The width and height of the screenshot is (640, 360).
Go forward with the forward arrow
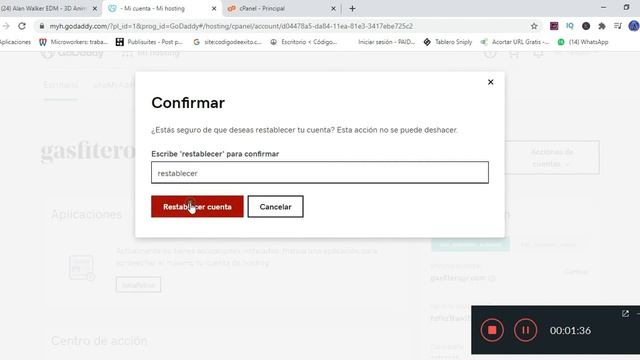tap(6, 26)
